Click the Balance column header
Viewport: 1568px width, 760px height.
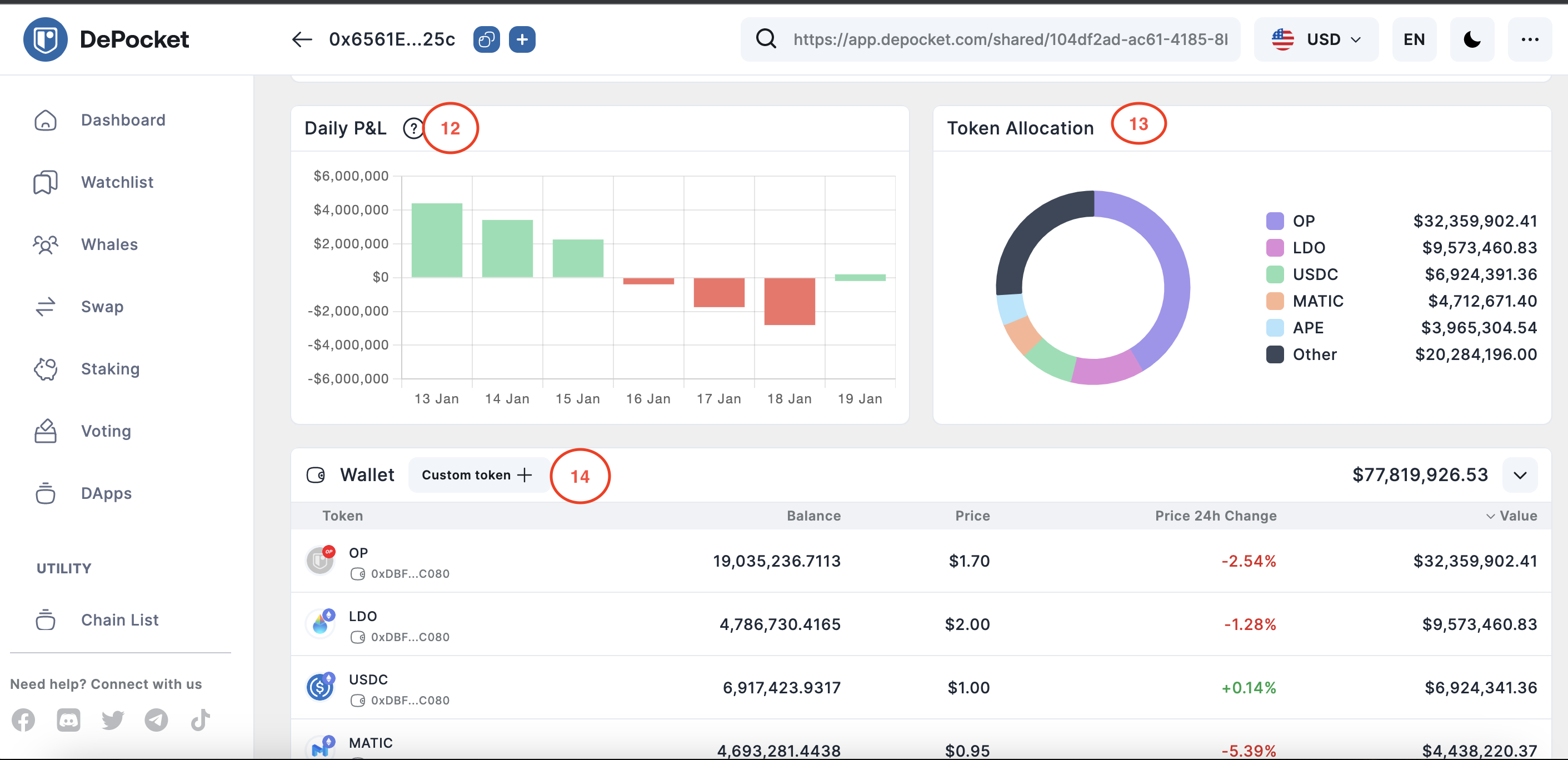click(813, 516)
